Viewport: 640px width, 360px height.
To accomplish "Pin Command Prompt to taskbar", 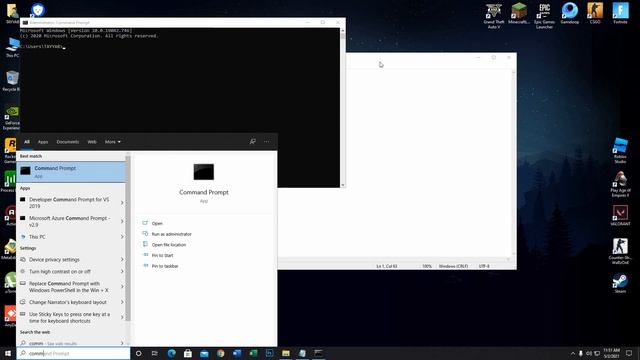I will tap(165, 266).
